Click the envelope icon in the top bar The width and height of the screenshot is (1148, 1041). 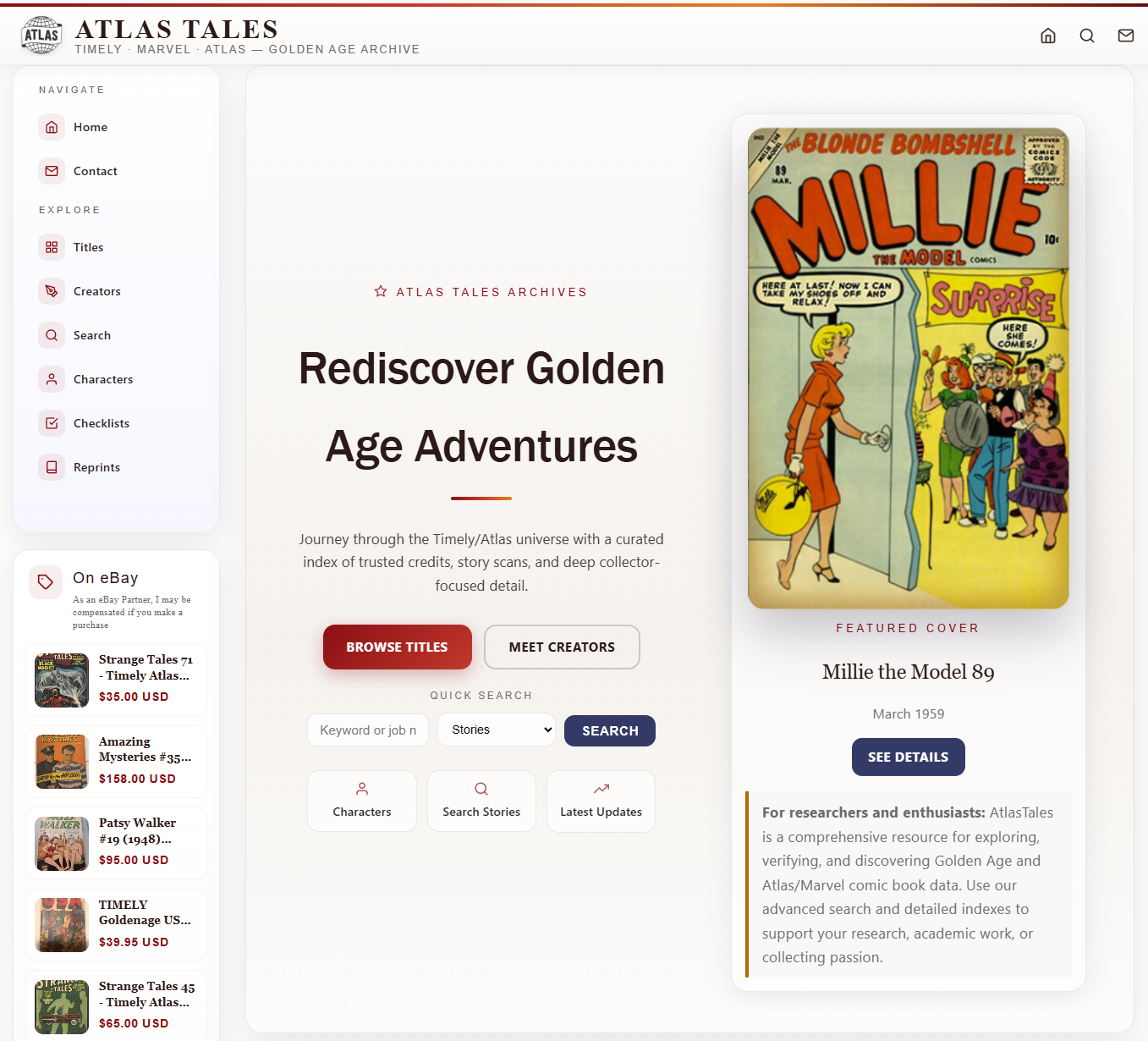1125,36
